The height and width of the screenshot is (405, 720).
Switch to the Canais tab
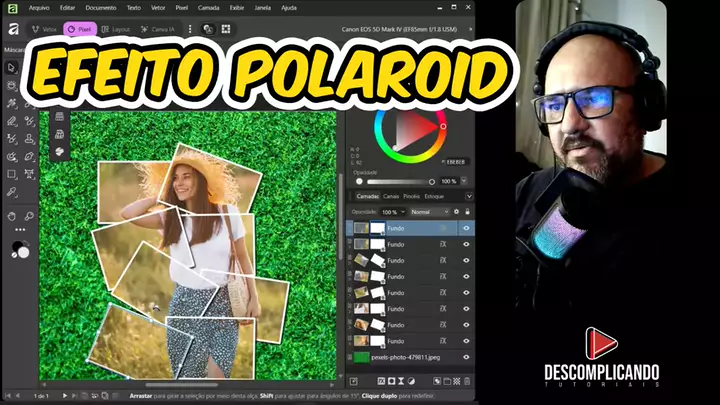(391, 196)
